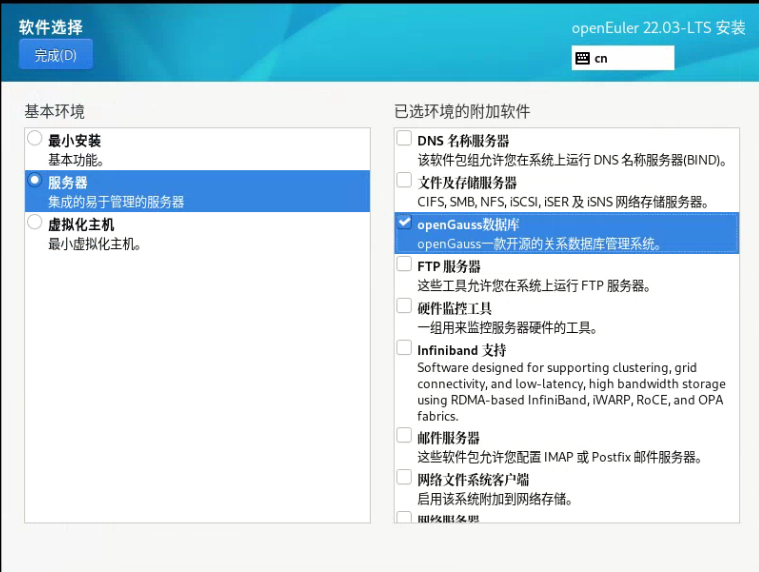759x572 pixels.
Task: Click the 邮件服务器 title text
Action: (x=448, y=437)
